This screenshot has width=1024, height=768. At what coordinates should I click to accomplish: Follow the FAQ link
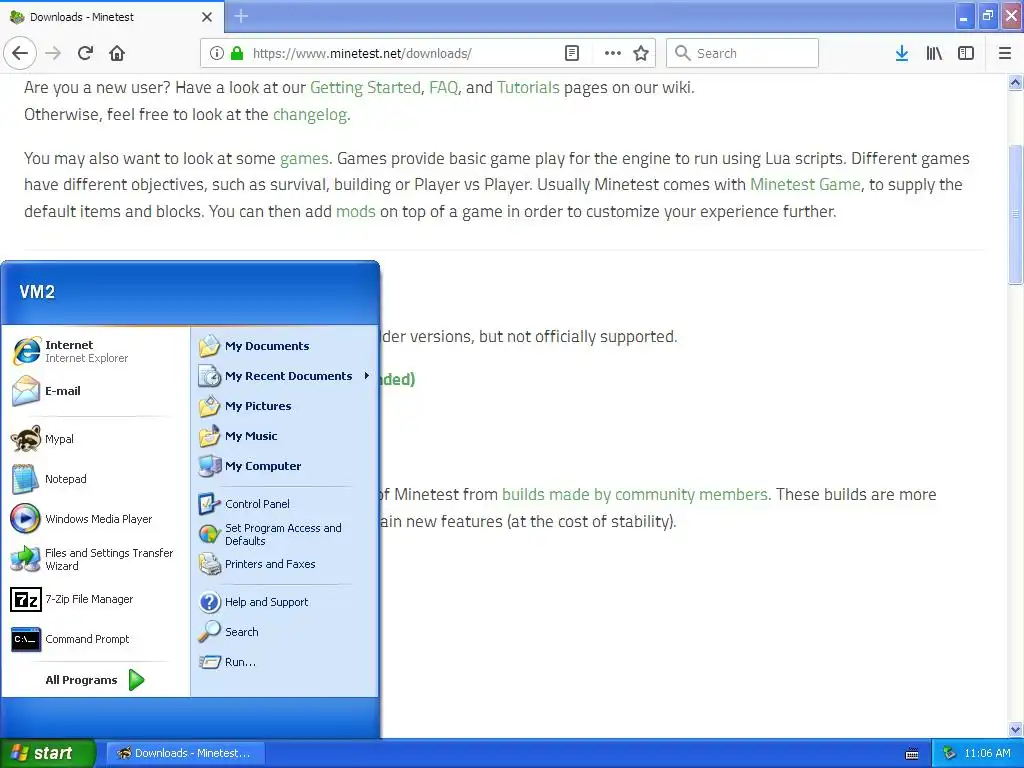(443, 88)
